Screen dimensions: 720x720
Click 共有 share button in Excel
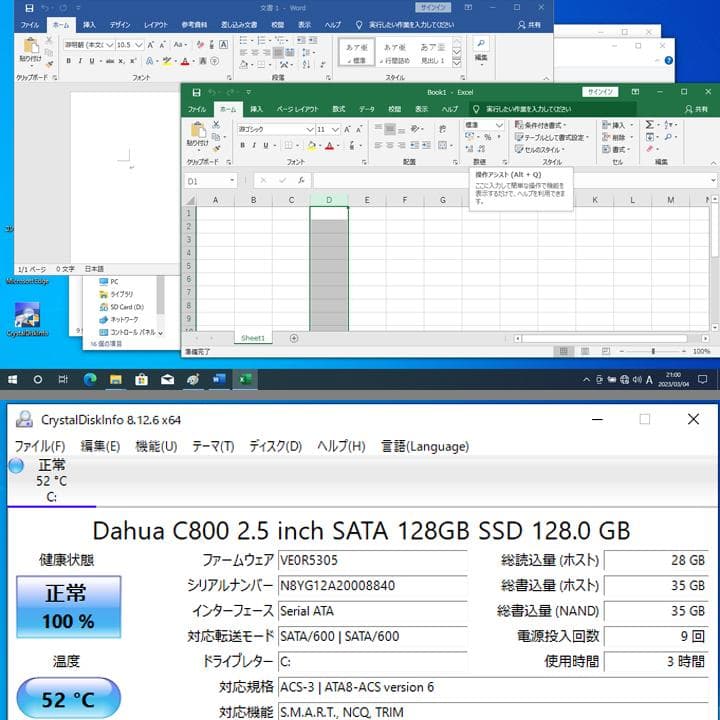(697, 109)
